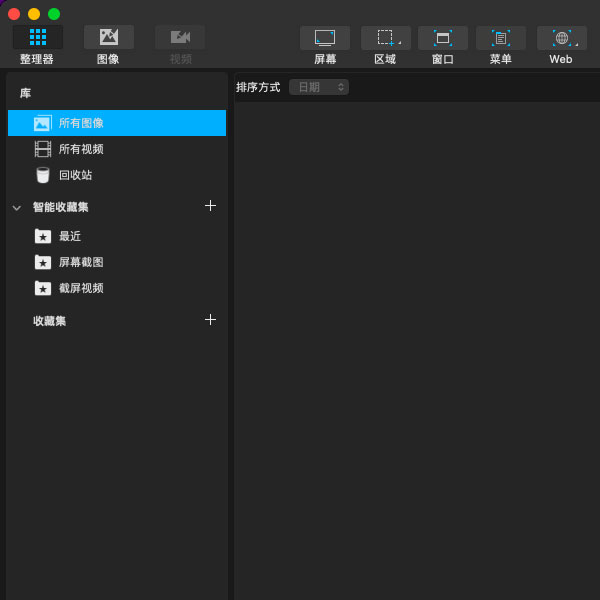
Task: Select 所有视频 in the library
Action: 117,149
